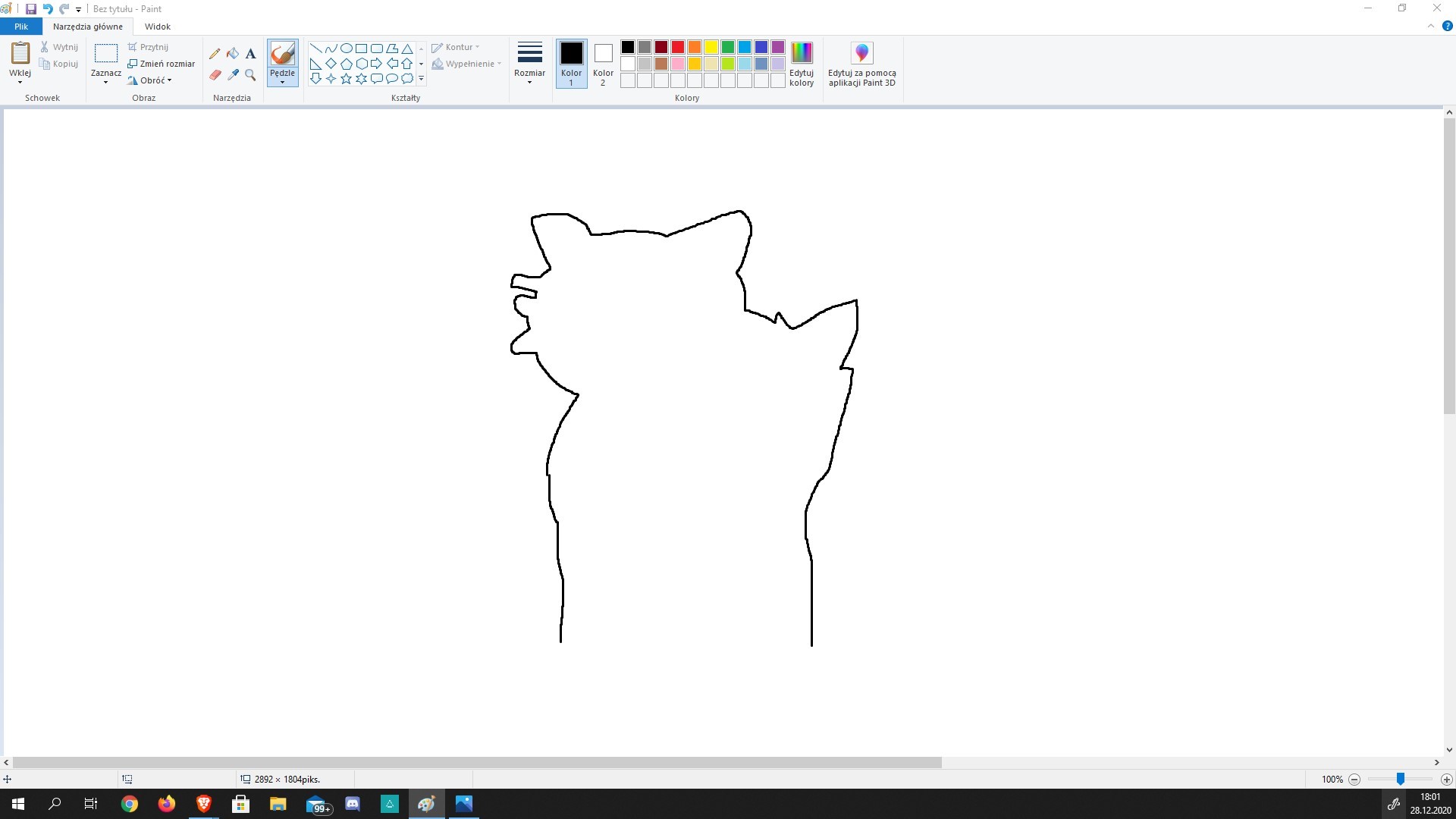This screenshot has height=819, width=1456.
Task: Open the Plik file menu
Action: click(x=21, y=27)
